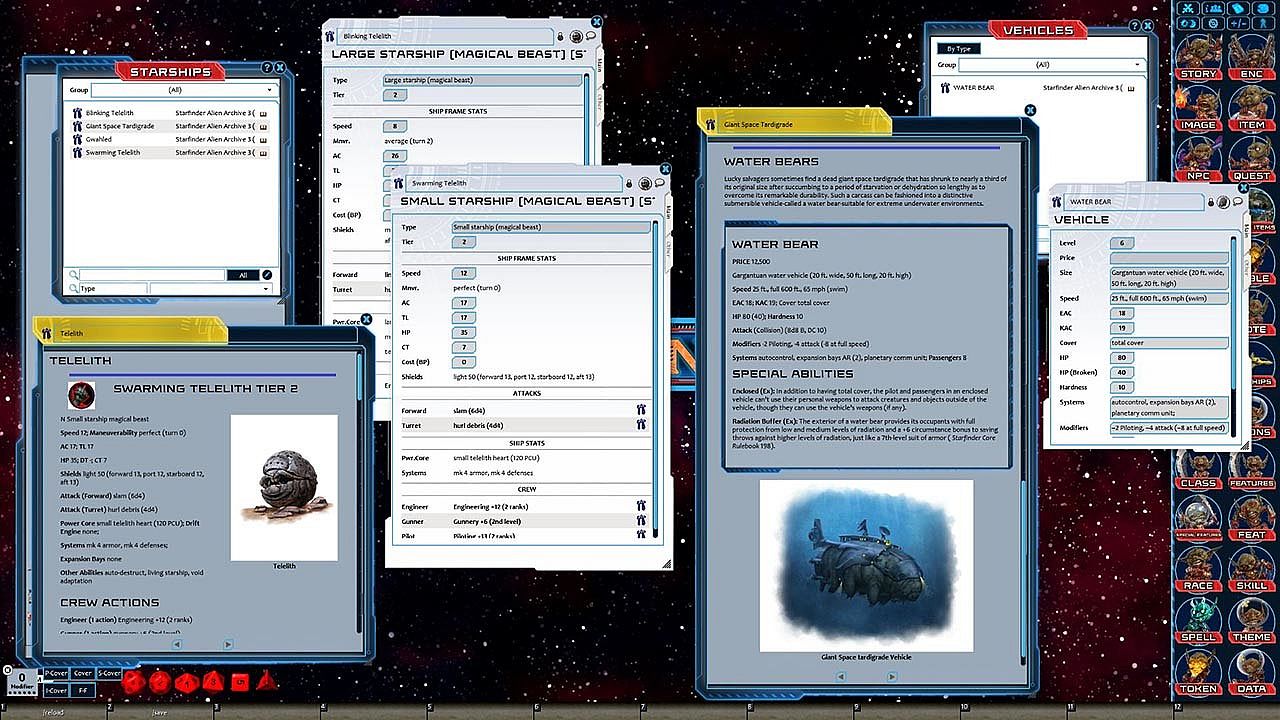Select the By Type tab in Vehicles

click(958, 48)
